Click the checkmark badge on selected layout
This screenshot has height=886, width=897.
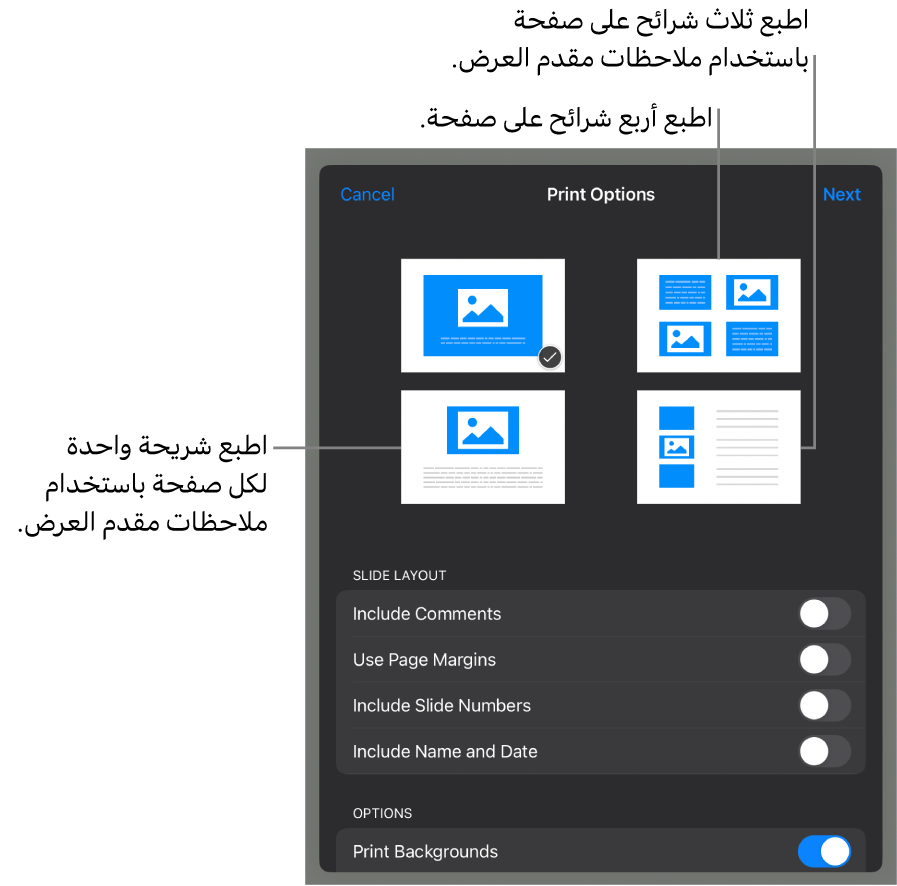pyautogui.click(x=549, y=357)
